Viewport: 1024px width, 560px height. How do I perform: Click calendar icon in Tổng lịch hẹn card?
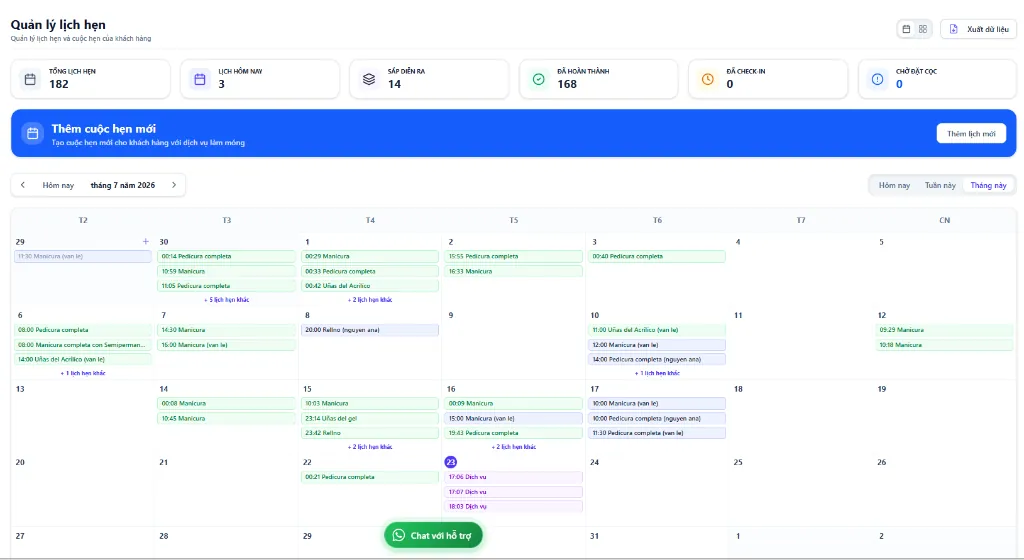coord(30,79)
